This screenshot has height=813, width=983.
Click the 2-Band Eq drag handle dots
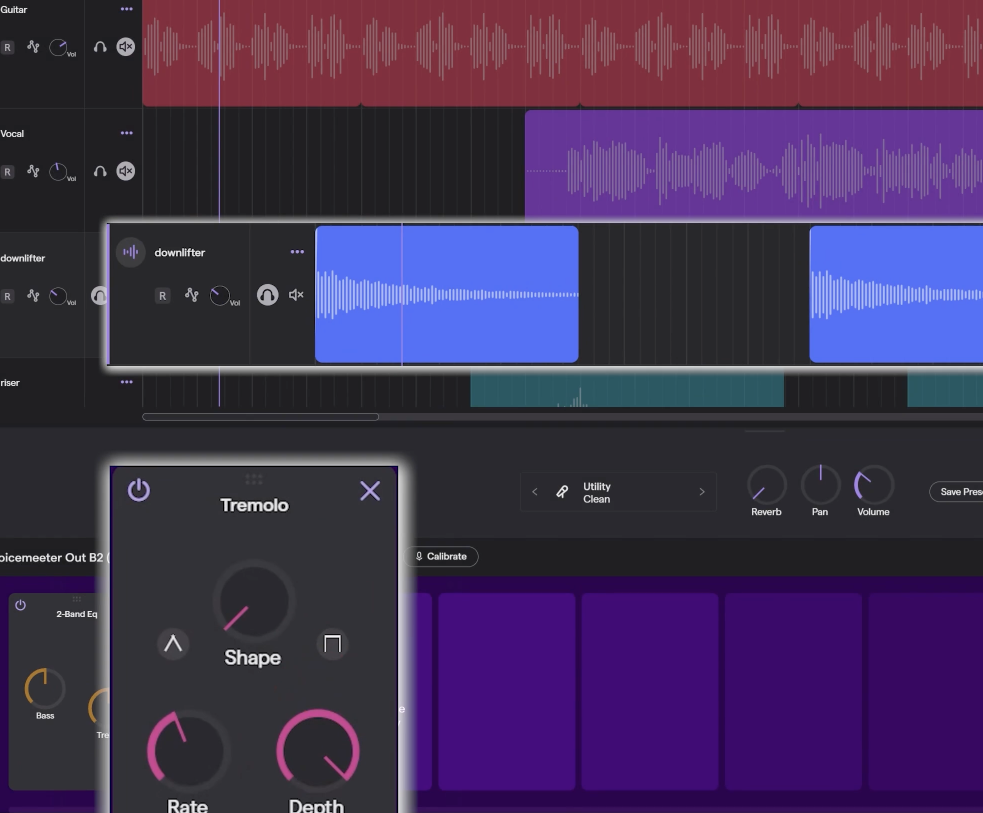click(76, 599)
